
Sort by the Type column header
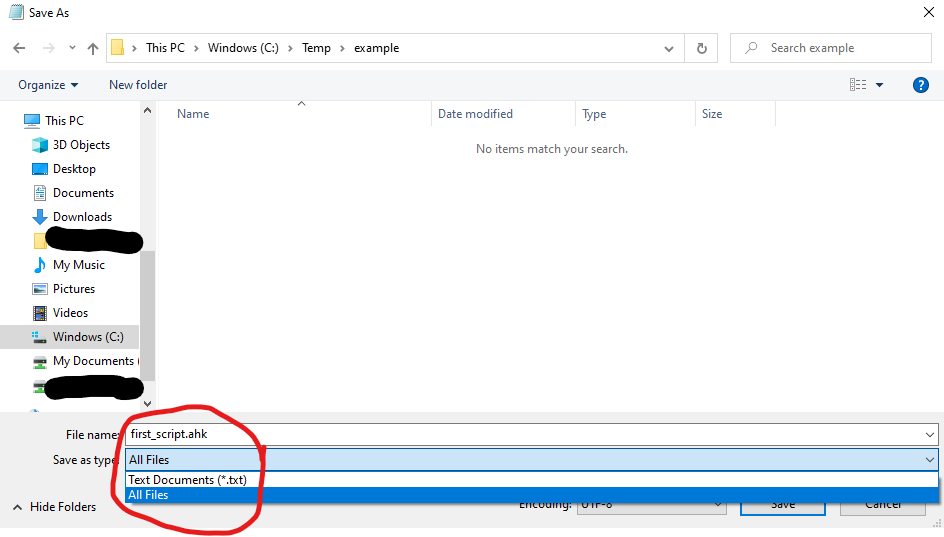click(594, 114)
